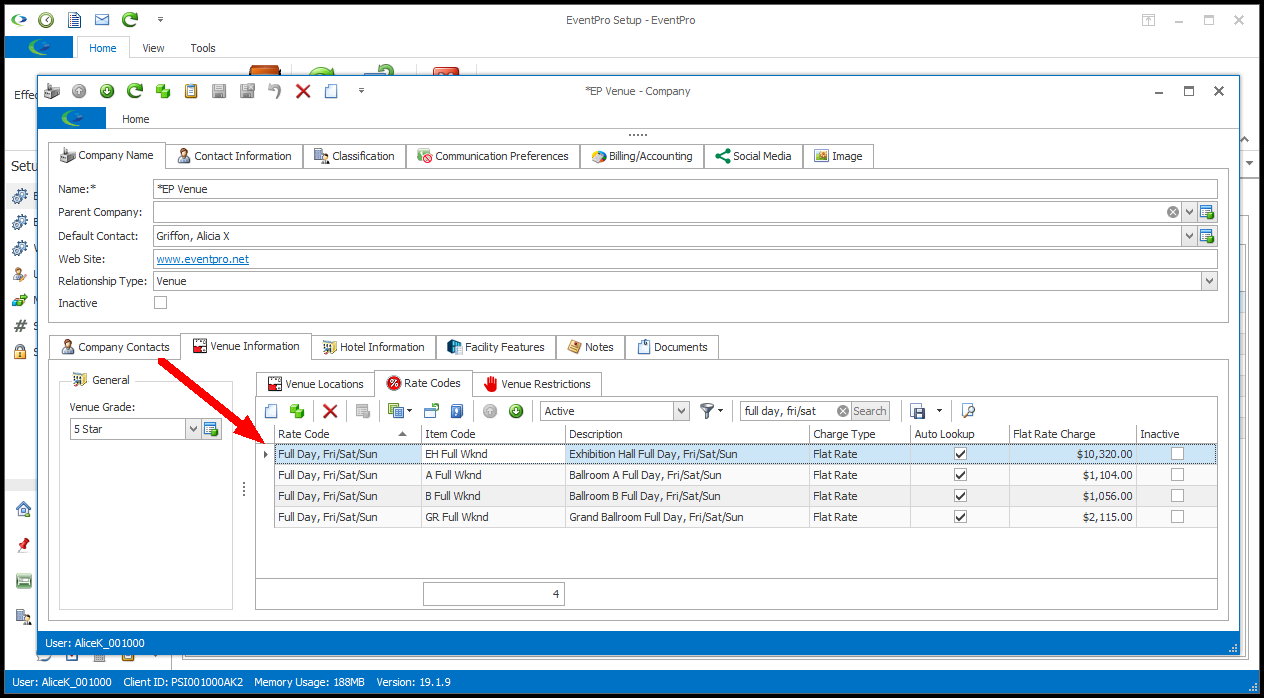Follow the www.eventpro.net web site link
1264x698 pixels.
pyautogui.click(x=203, y=259)
